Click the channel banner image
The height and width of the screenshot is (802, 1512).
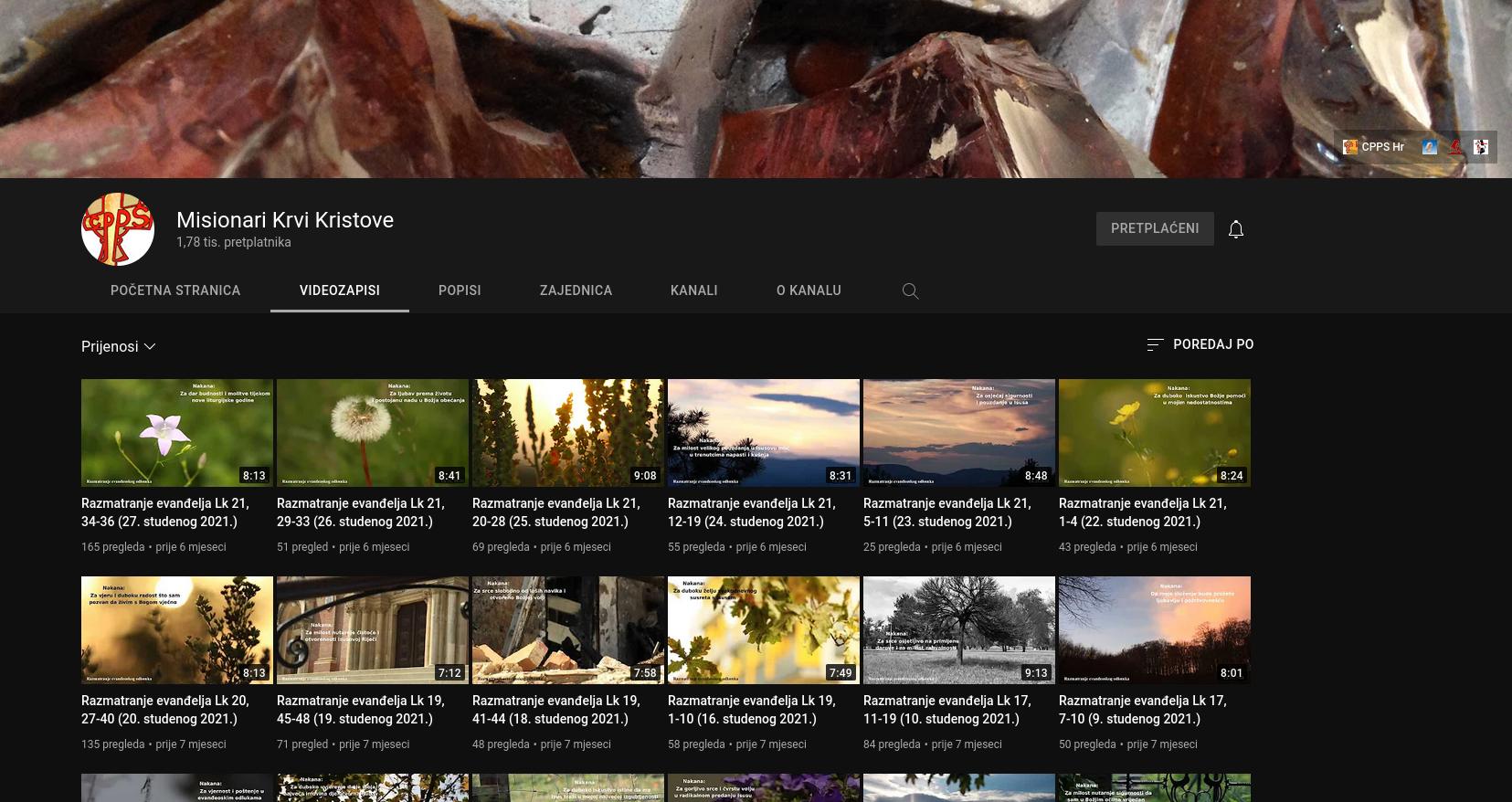(756, 89)
